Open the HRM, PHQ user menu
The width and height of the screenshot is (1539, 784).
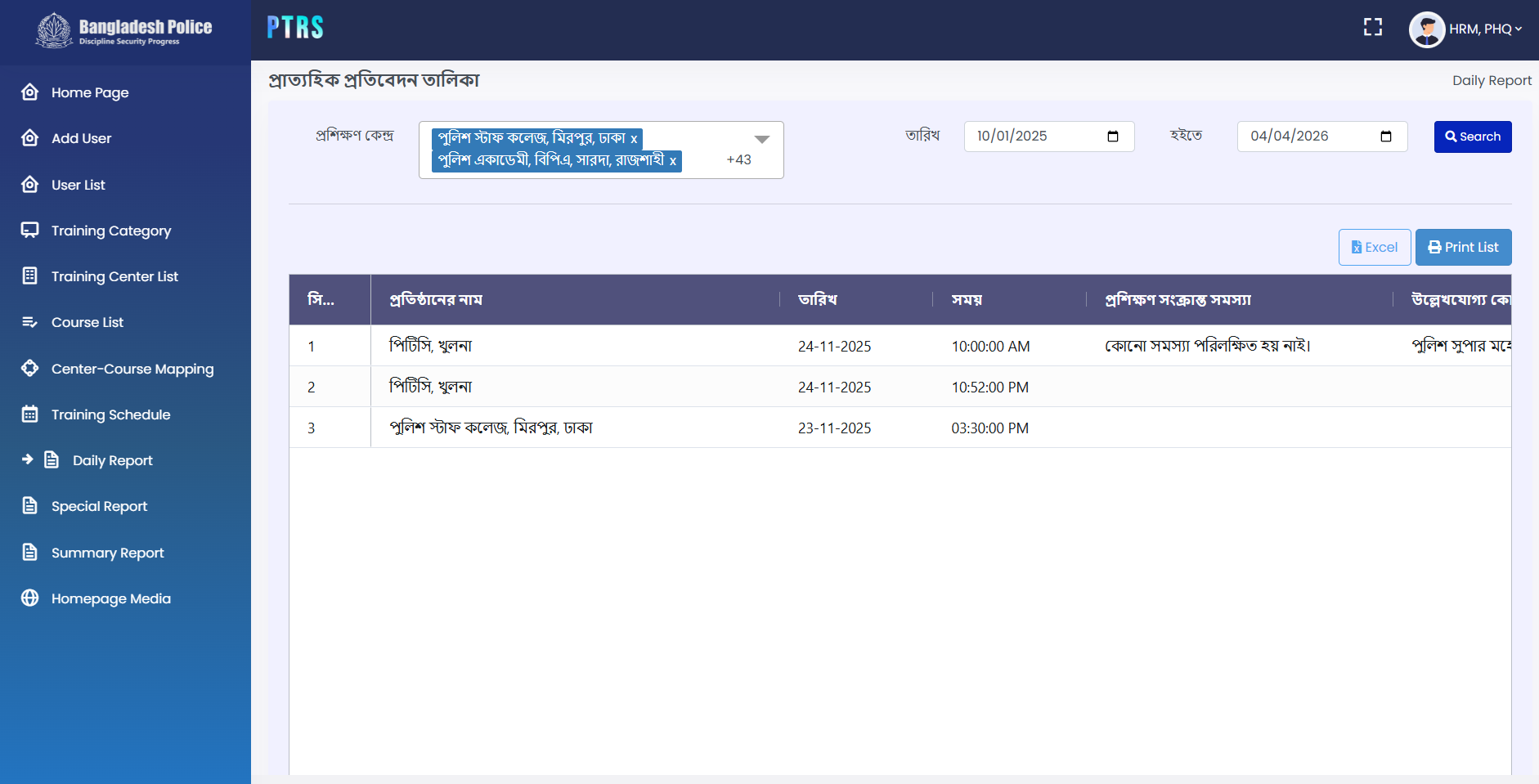(1484, 29)
